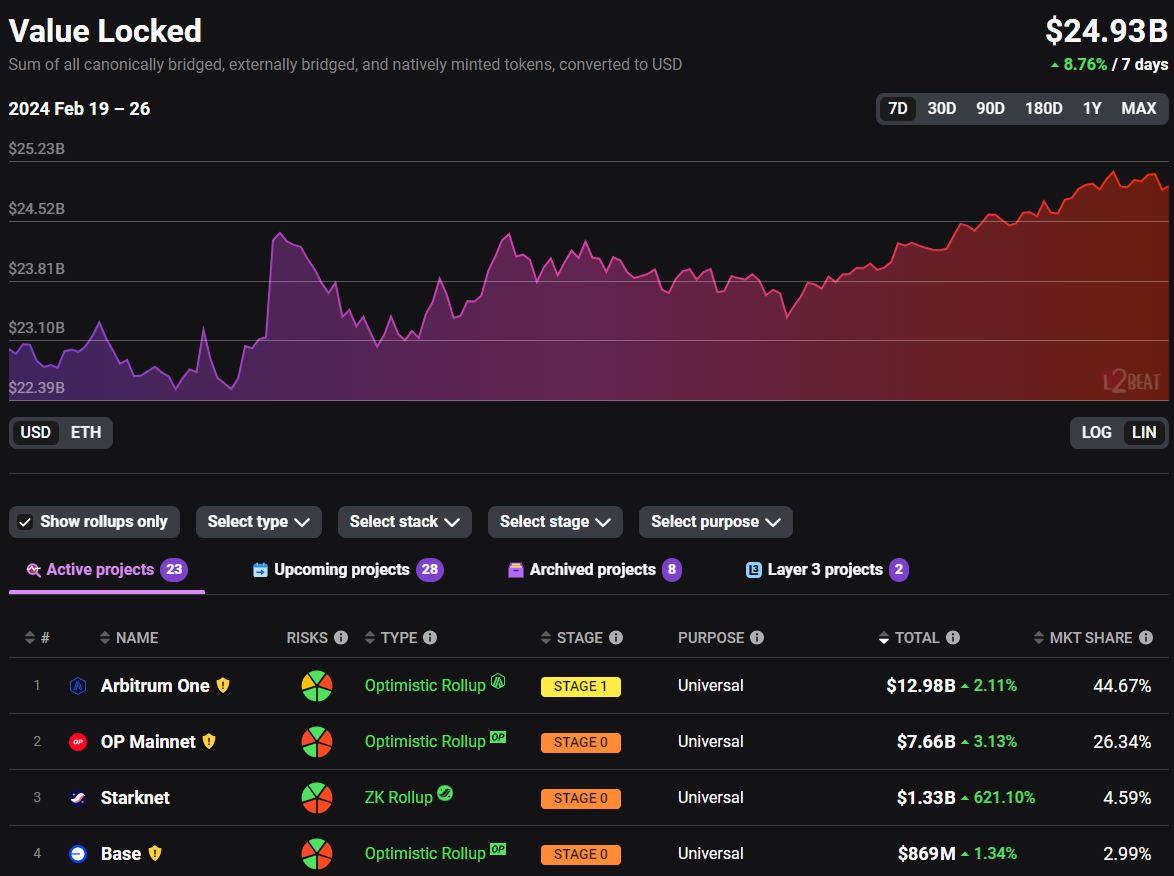Switch chart scale to LOG
Image resolution: width=1174 pixels, height=876 pixels.
click(x=1096, y=433)
